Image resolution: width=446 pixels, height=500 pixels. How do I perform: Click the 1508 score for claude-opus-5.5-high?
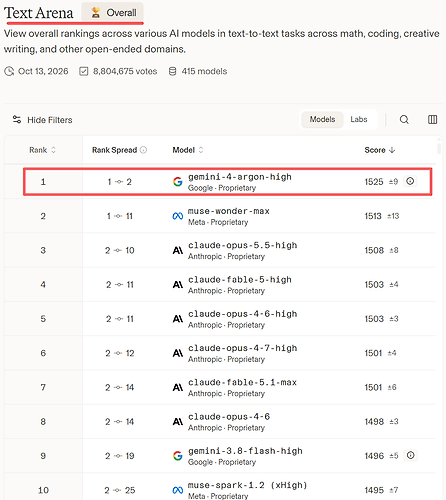click(x=374, y=250)
